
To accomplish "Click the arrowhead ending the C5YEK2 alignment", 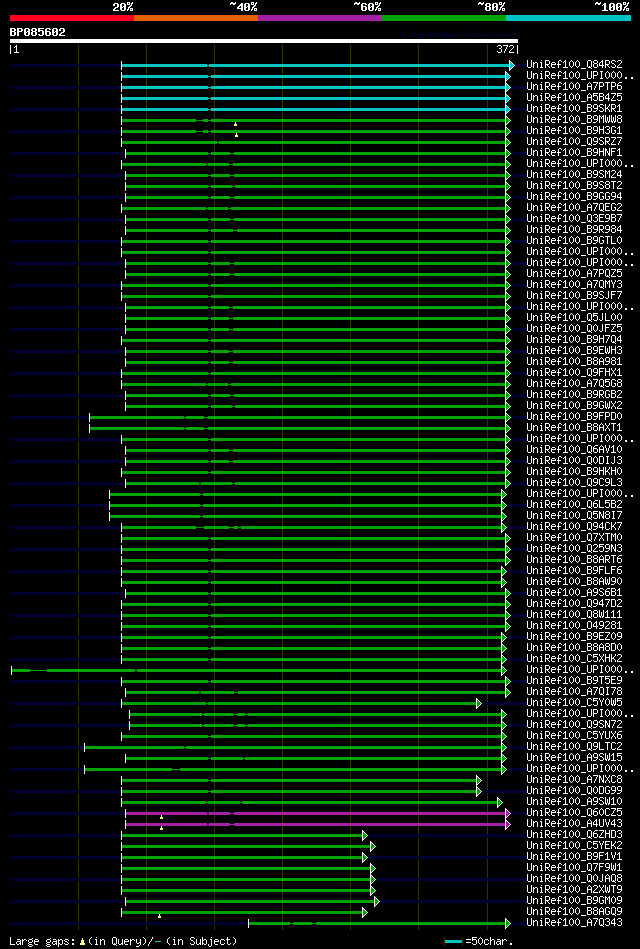I will click(x=372, y=846).
